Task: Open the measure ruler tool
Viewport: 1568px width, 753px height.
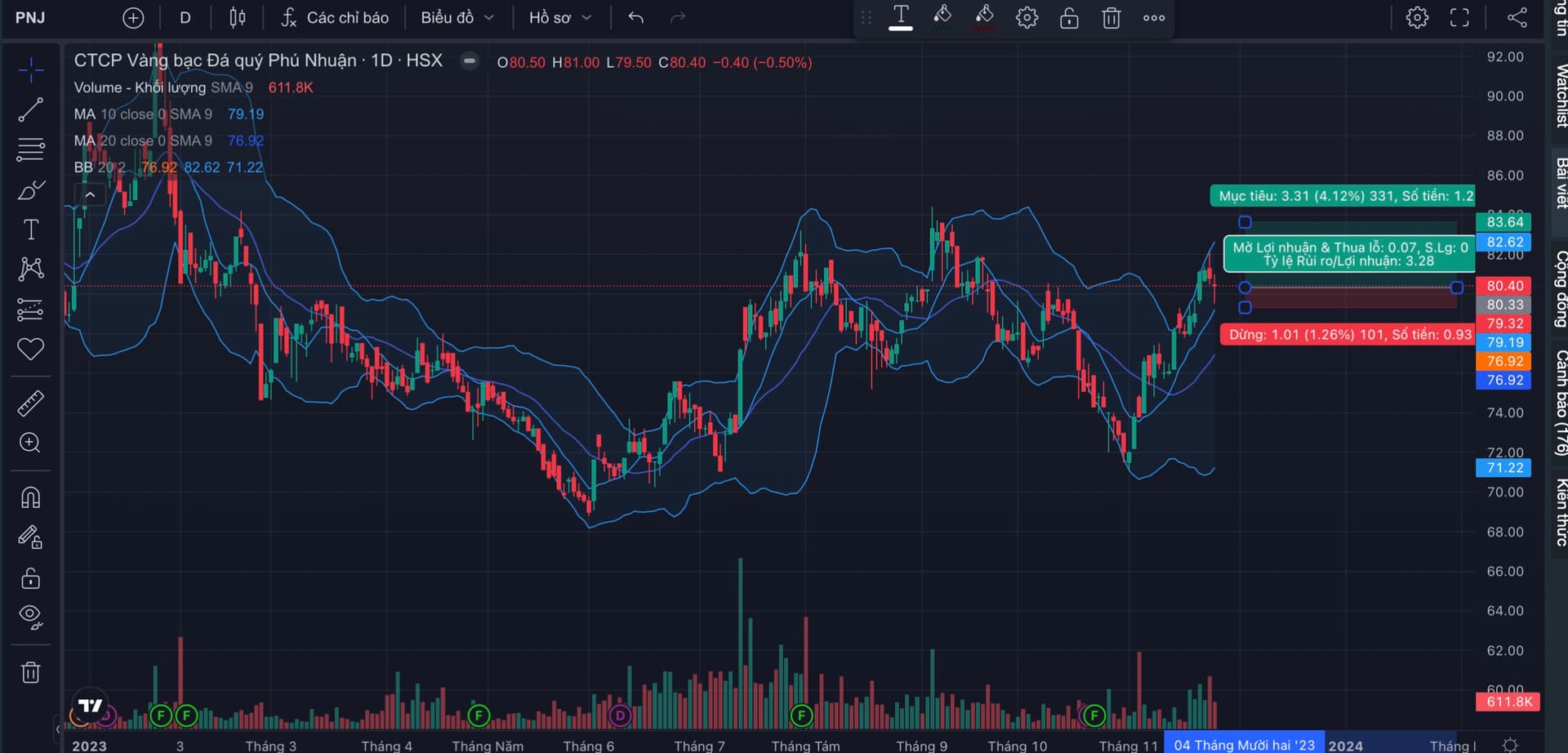Action: pos(30,403)
